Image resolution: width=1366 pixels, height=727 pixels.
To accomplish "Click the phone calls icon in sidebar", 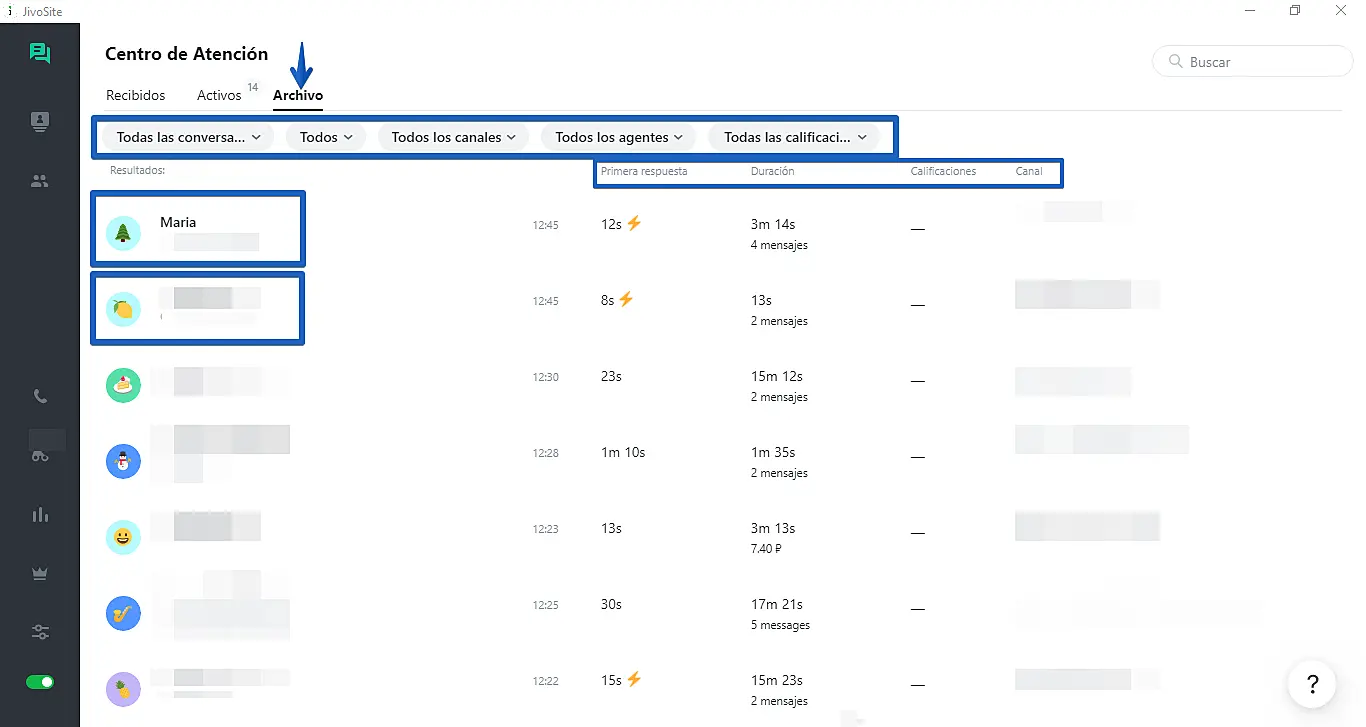I will pyautogui.click(x=40, y=397).
